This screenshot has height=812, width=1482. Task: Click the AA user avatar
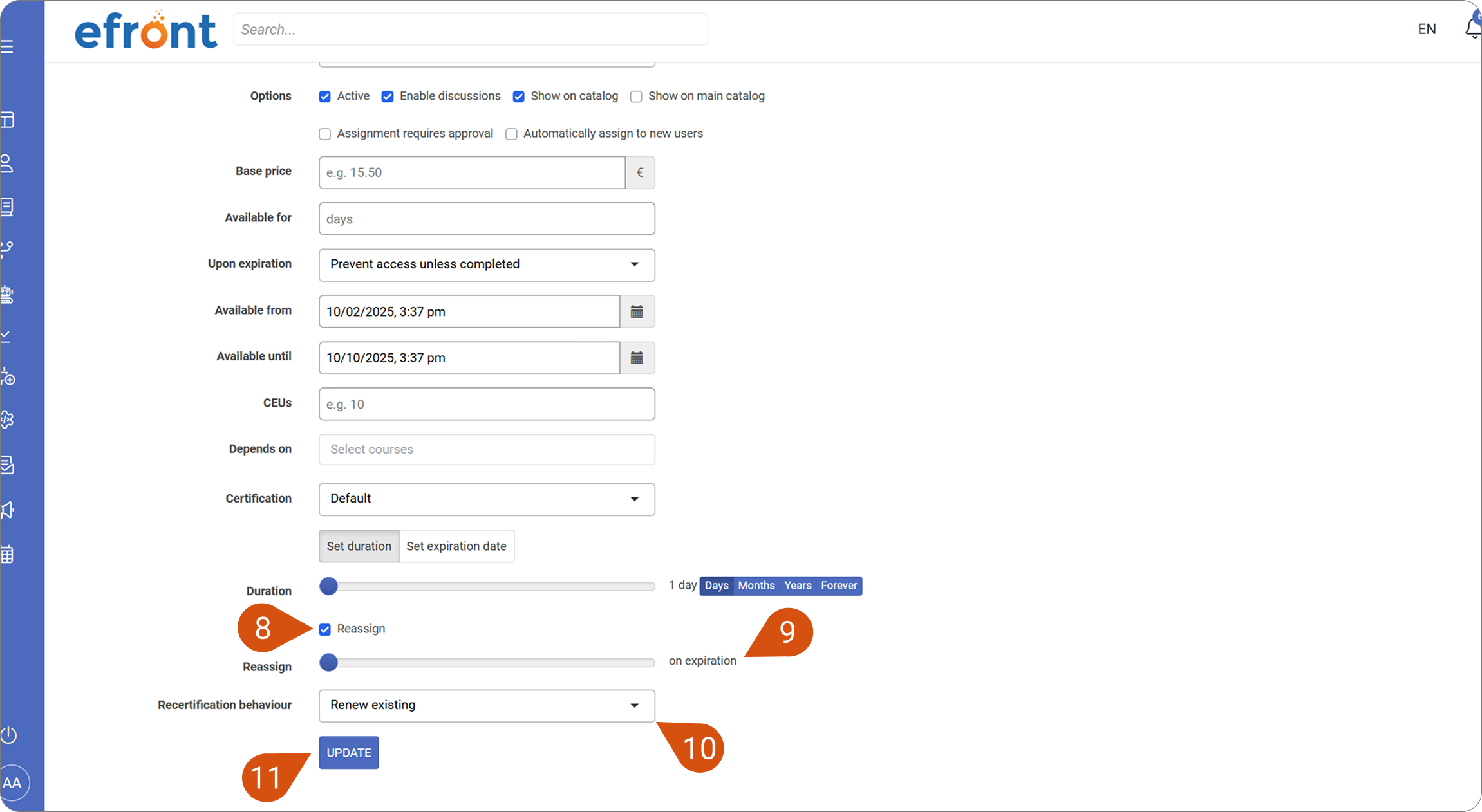pos(14,782)
